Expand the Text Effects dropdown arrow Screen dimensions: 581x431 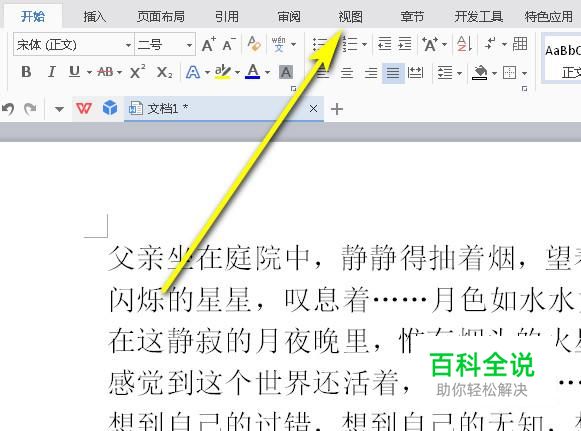pyautogui.click(x=208, y=72)
